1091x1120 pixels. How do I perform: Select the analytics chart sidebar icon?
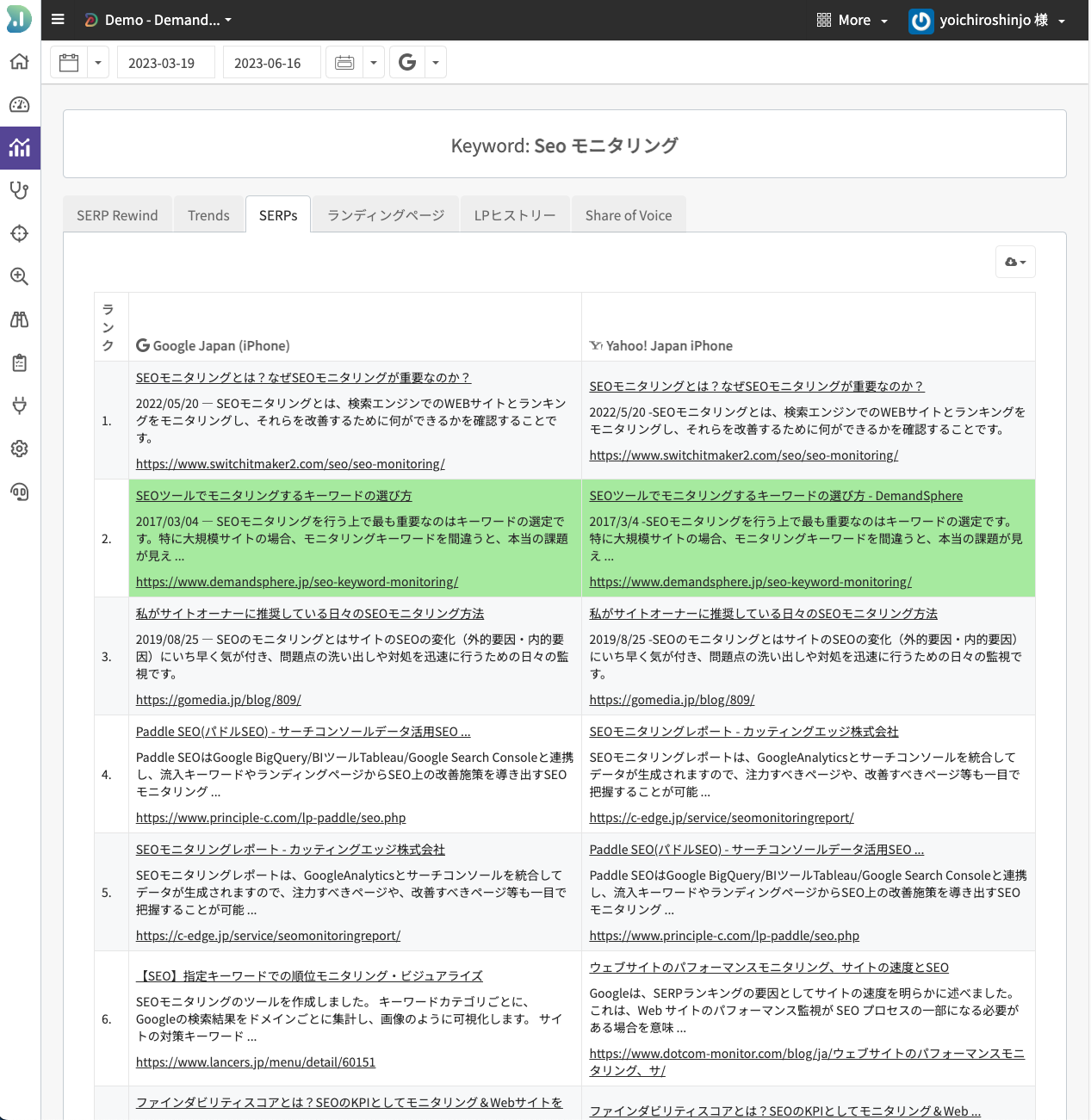tap(19, 147)
